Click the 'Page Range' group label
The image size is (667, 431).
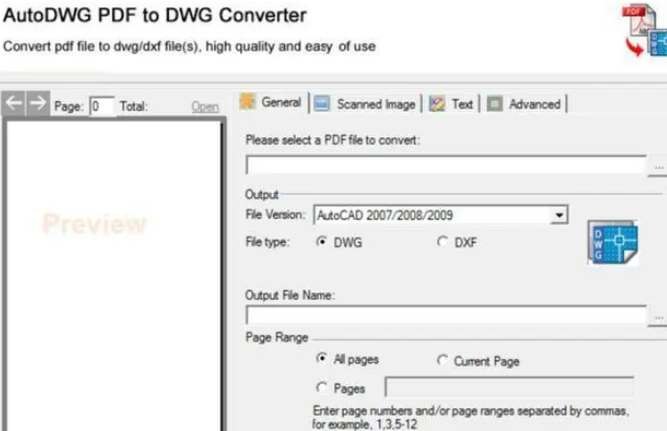277,337
